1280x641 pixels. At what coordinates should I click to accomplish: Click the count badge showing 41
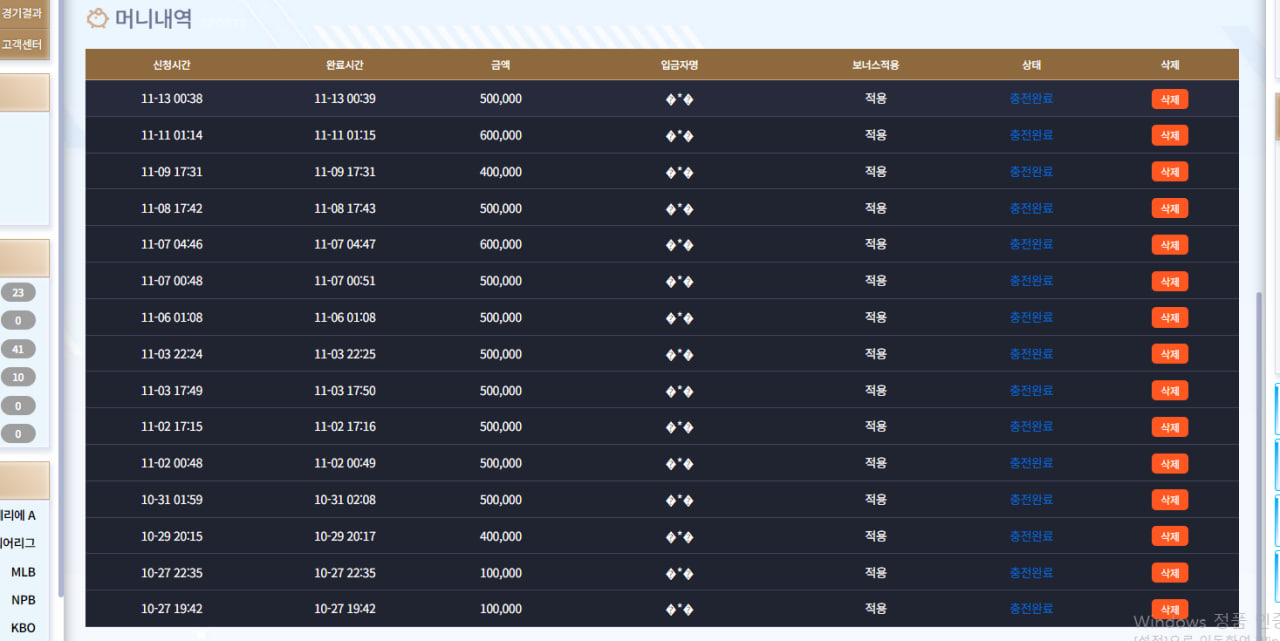pos(18,349)
